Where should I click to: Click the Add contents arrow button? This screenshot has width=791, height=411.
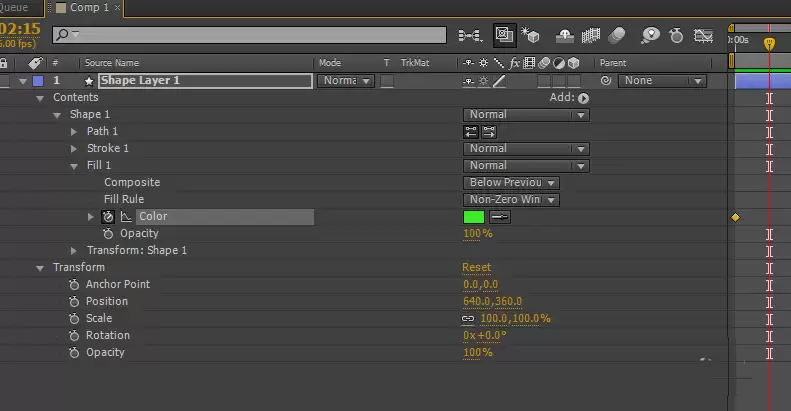tap(584, 98)
